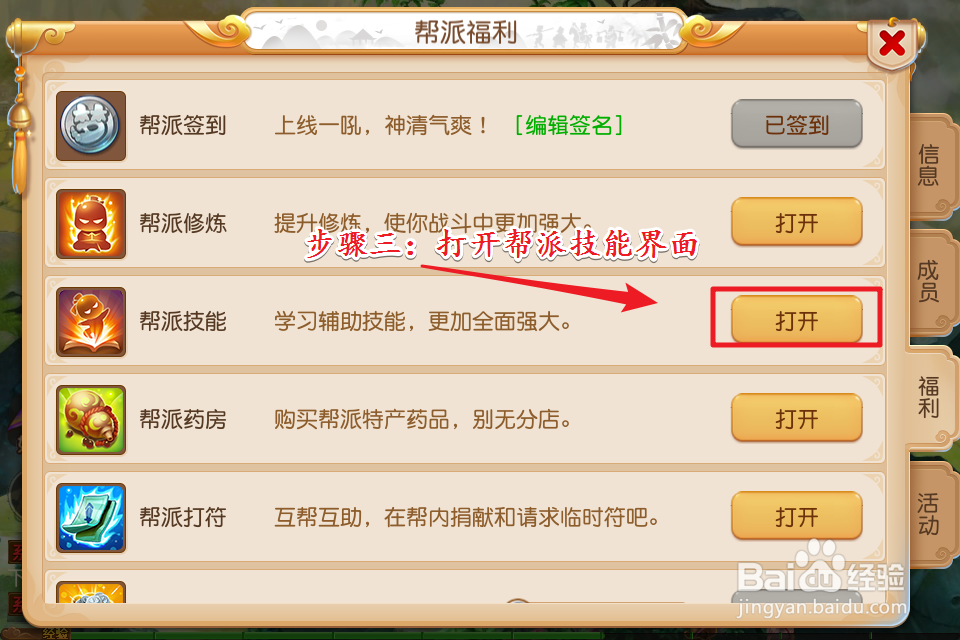Click the 帮派打符 talisman icon
Image resolution: width=960 pixels, height=640 pixels.
point(91,518)
